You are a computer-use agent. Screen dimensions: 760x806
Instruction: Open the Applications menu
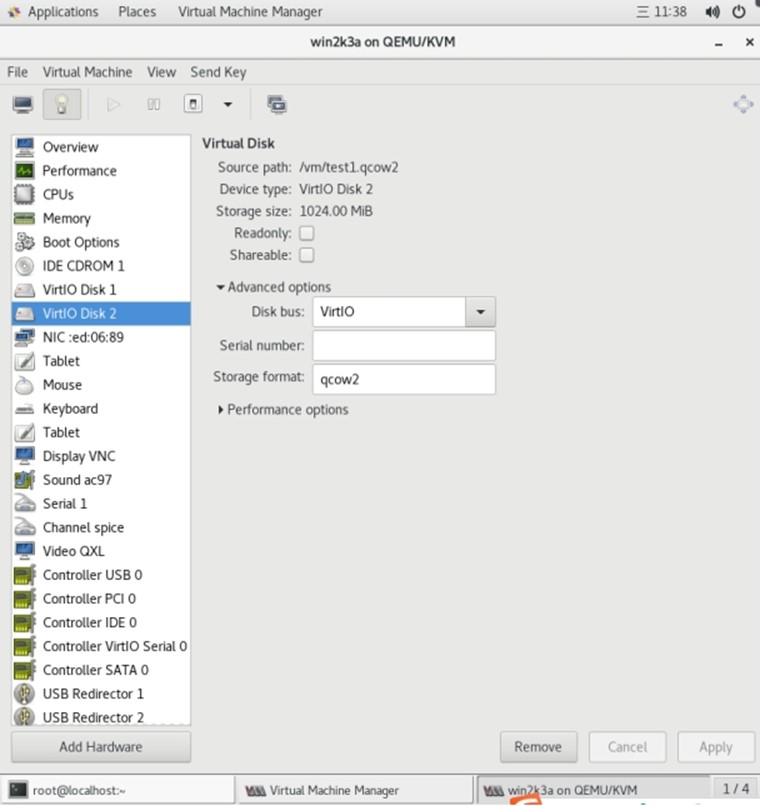pos(53,12)
